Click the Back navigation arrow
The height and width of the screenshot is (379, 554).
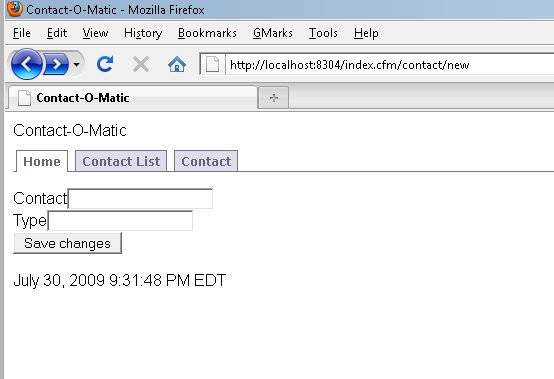click(x=26, y=64)
